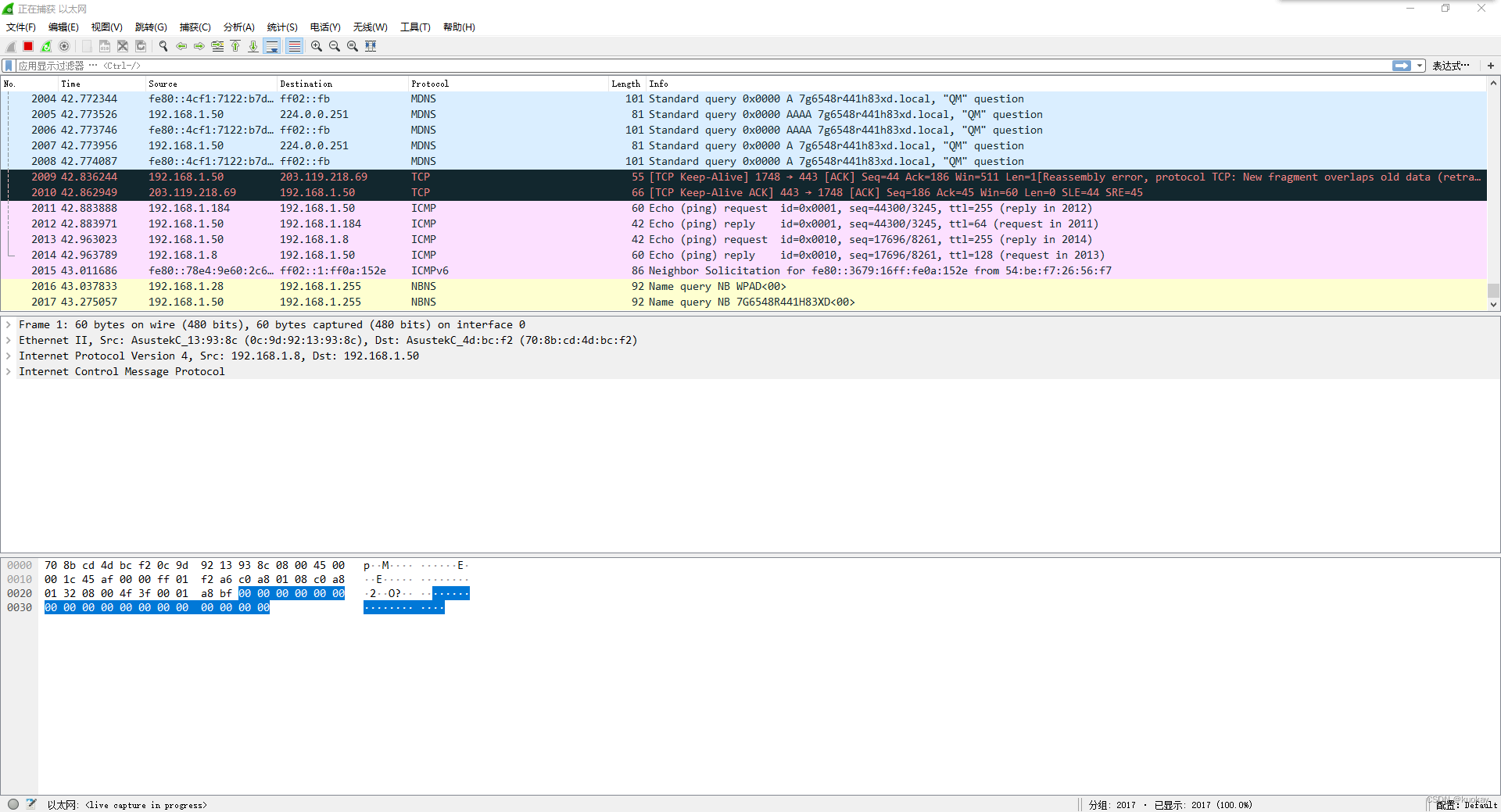Go forward to the next packet
This screenshot has height=812, width=1501.
tap(199, 46)
